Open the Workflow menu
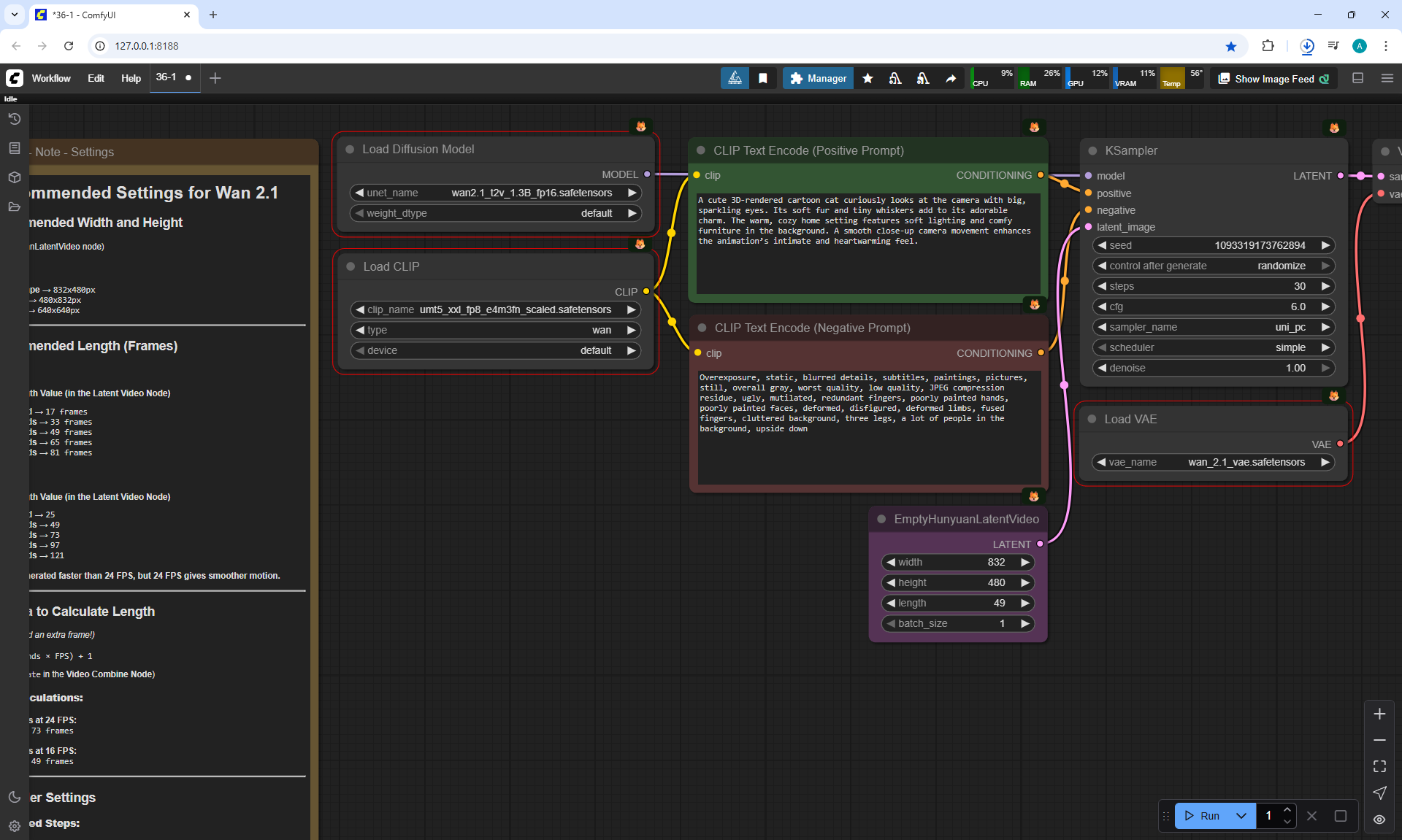 click(51, 78)
